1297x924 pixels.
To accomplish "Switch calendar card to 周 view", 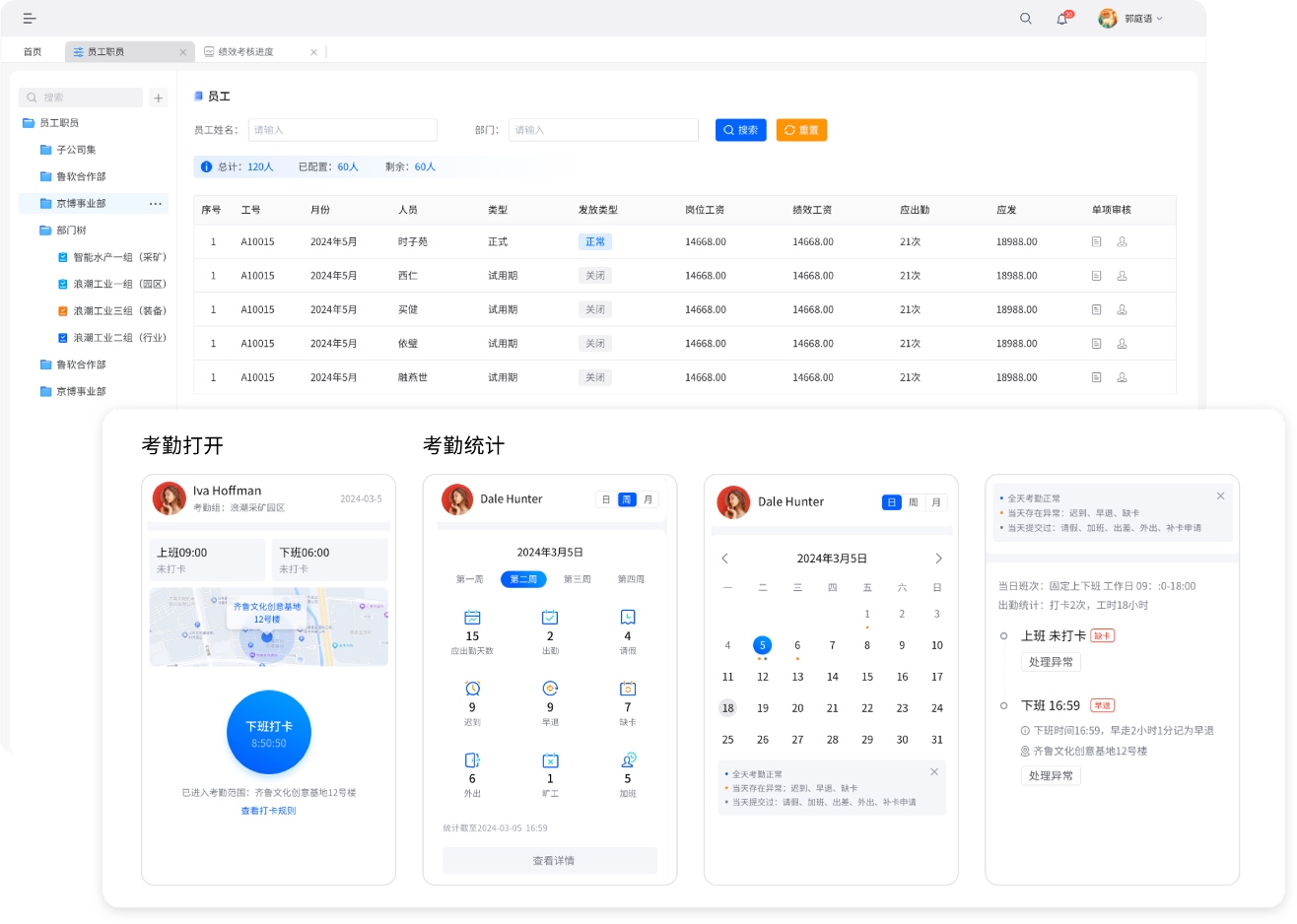I will click(914, 502).
